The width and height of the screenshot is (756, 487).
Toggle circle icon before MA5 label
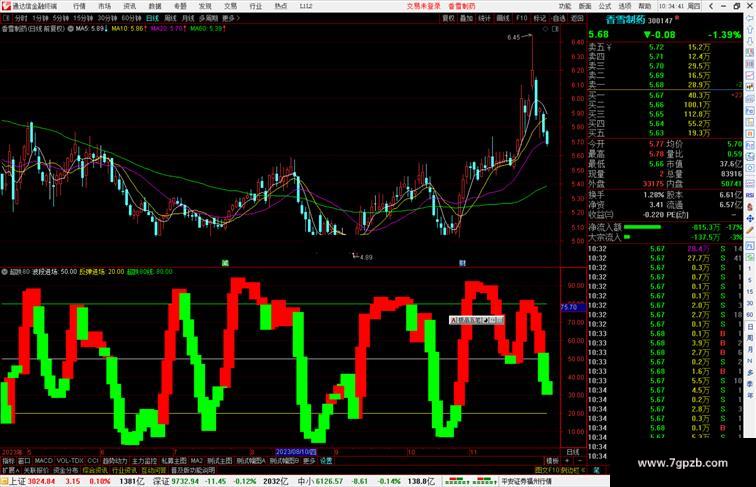71,28
